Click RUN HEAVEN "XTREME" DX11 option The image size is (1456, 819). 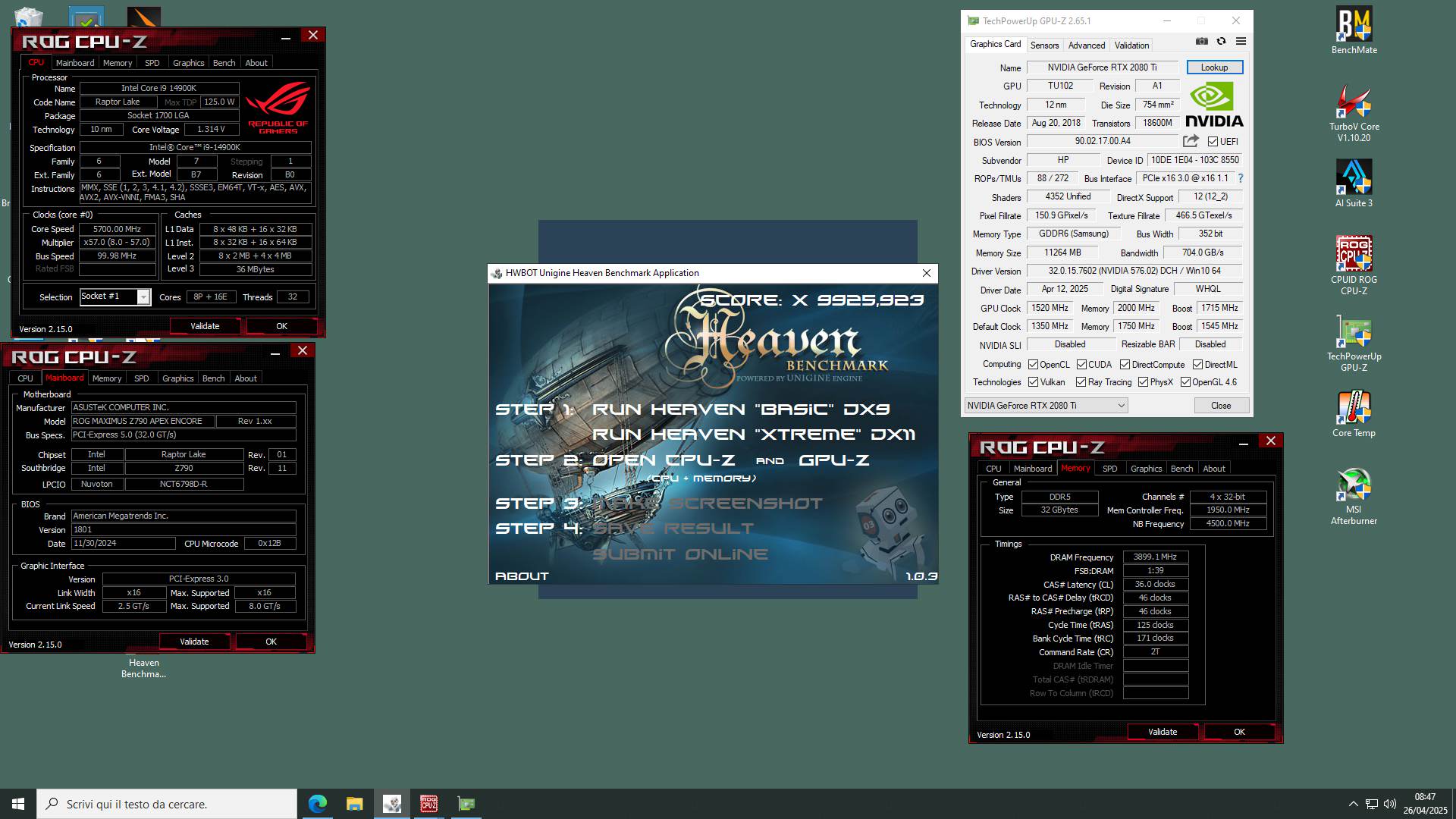coord(754,435)
